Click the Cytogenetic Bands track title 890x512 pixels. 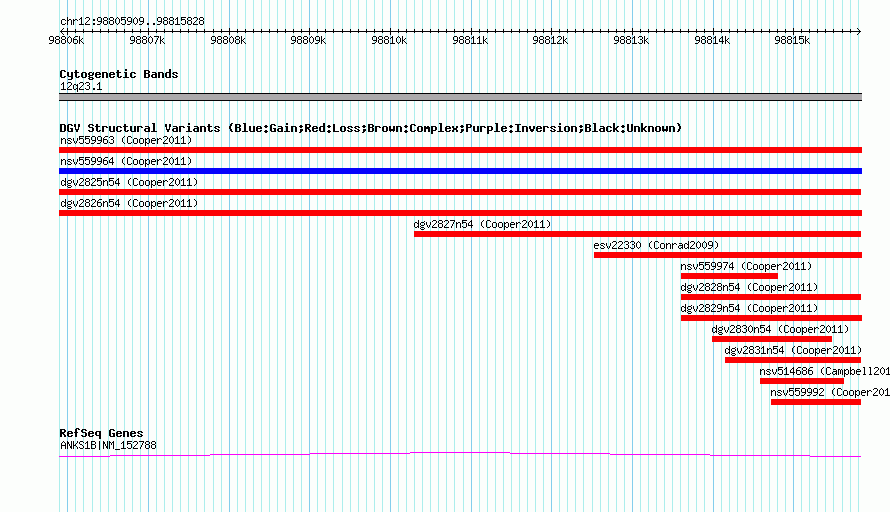119,74
